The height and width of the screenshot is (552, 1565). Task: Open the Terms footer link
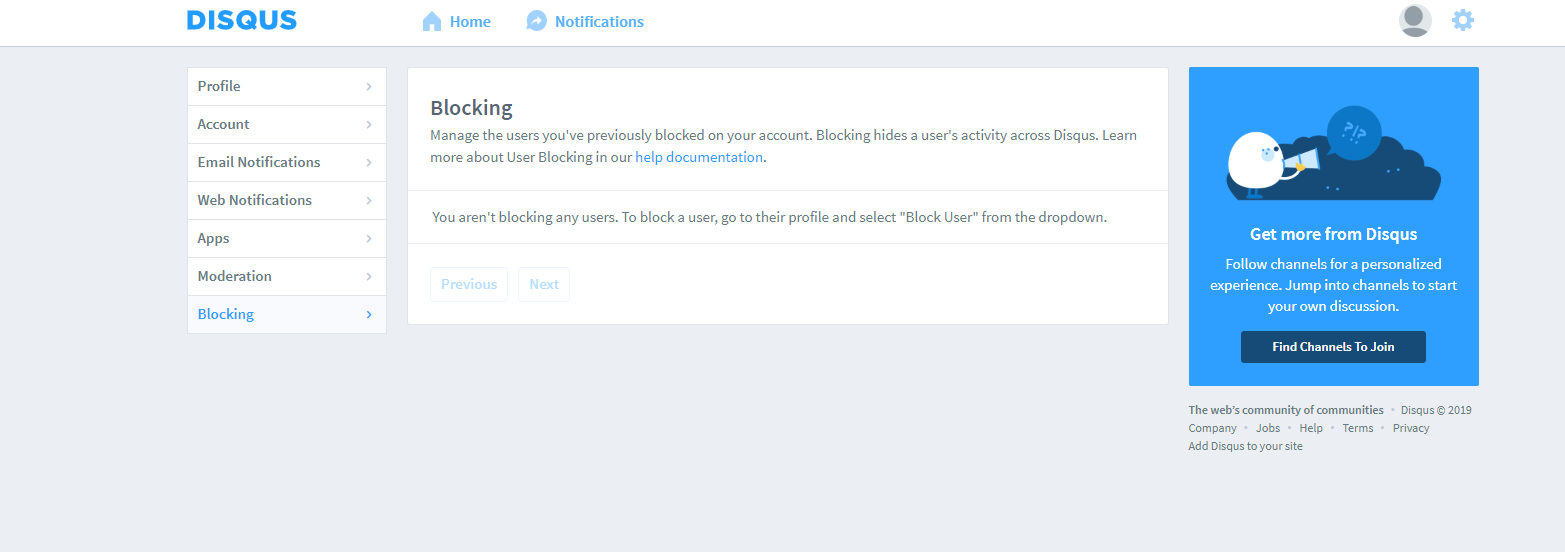1357,428
